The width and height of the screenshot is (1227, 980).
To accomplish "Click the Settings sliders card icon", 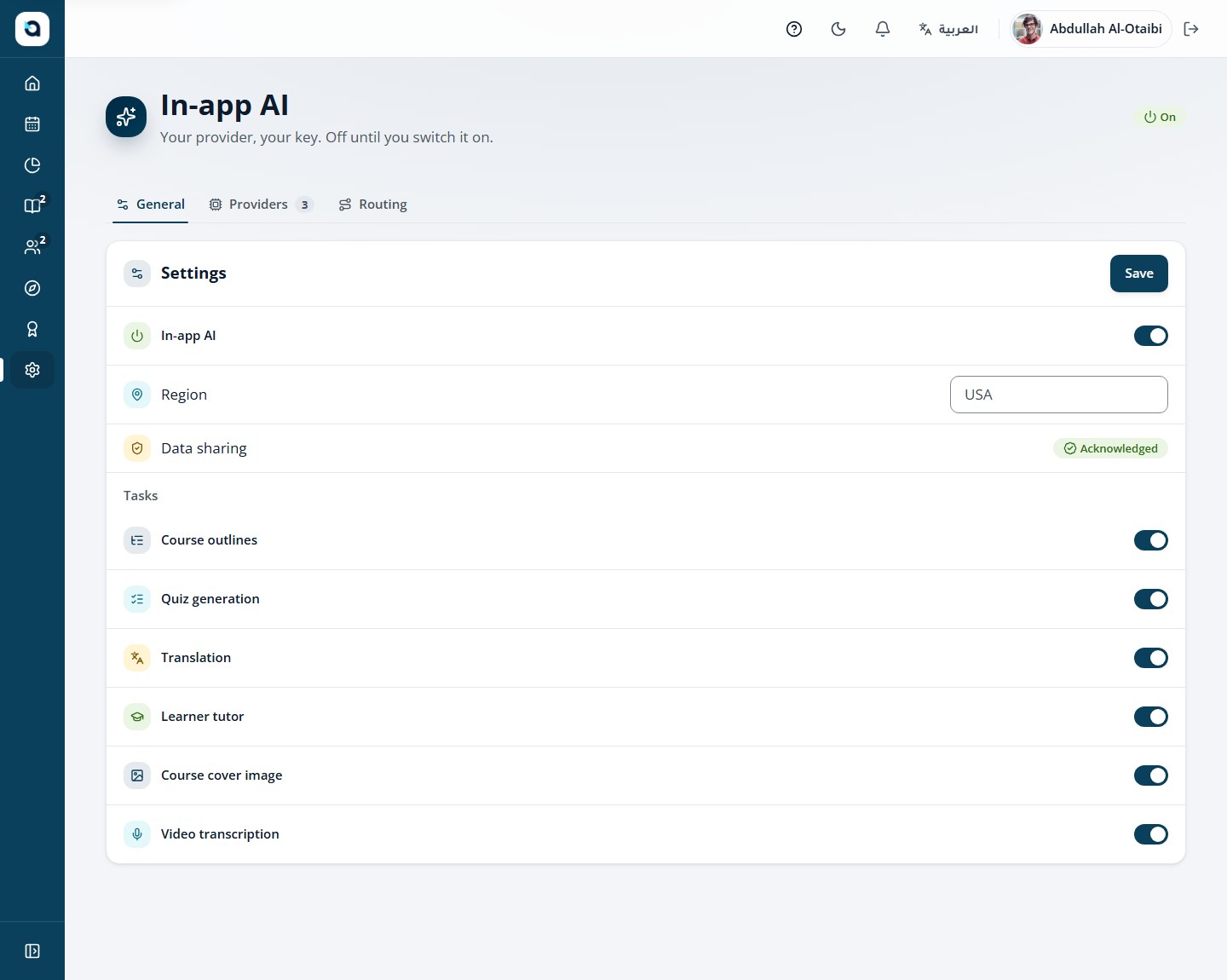I will [137, 274].
